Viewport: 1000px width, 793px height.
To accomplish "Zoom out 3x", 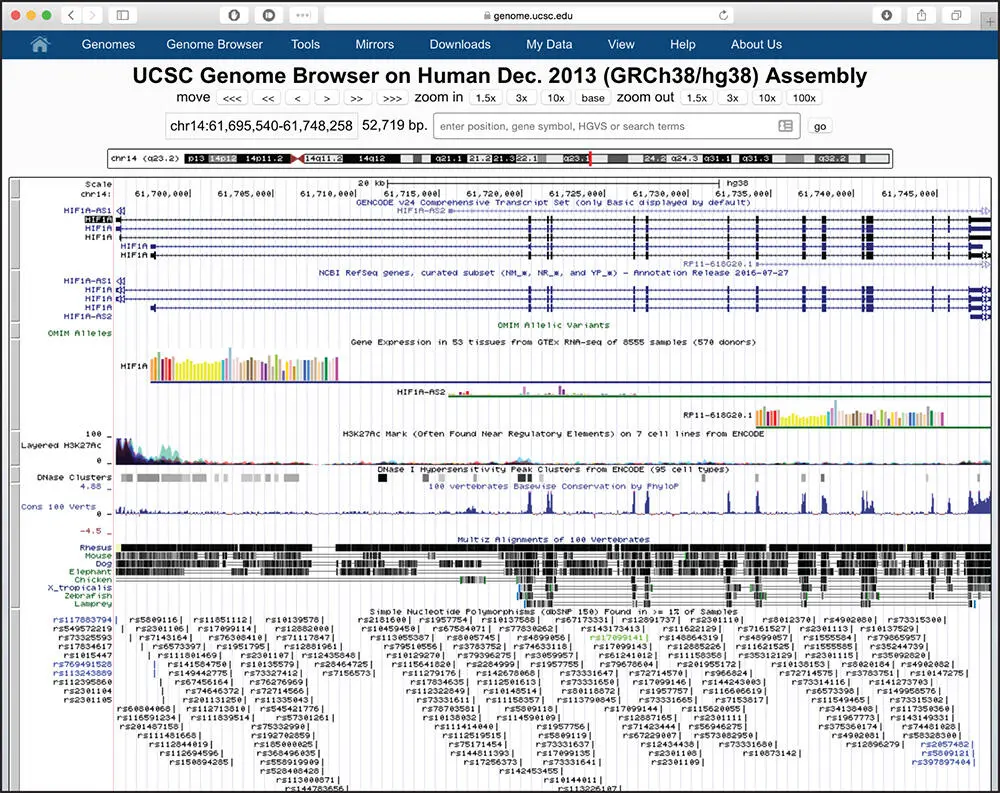I will pos(733,98).
